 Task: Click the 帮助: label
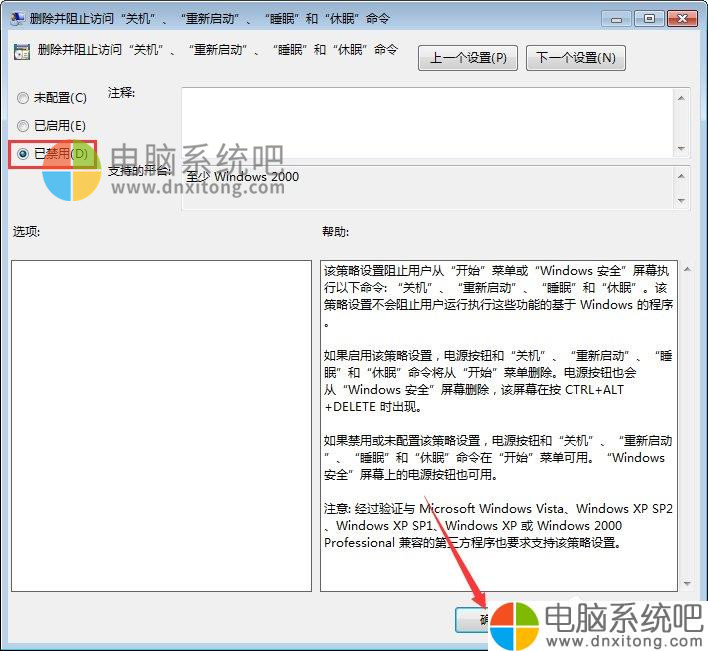335,232
